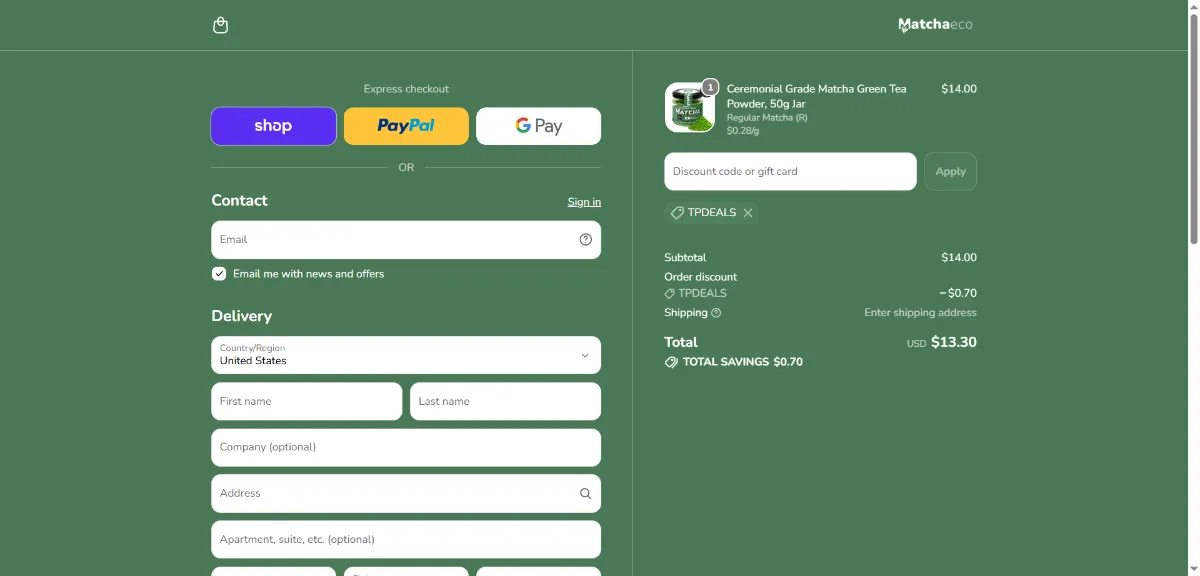Image resolution: width=1200 pixels, height=576 pixels.
Task: Pay with Shop Pay express checkout
Action: tap(273, 126)
